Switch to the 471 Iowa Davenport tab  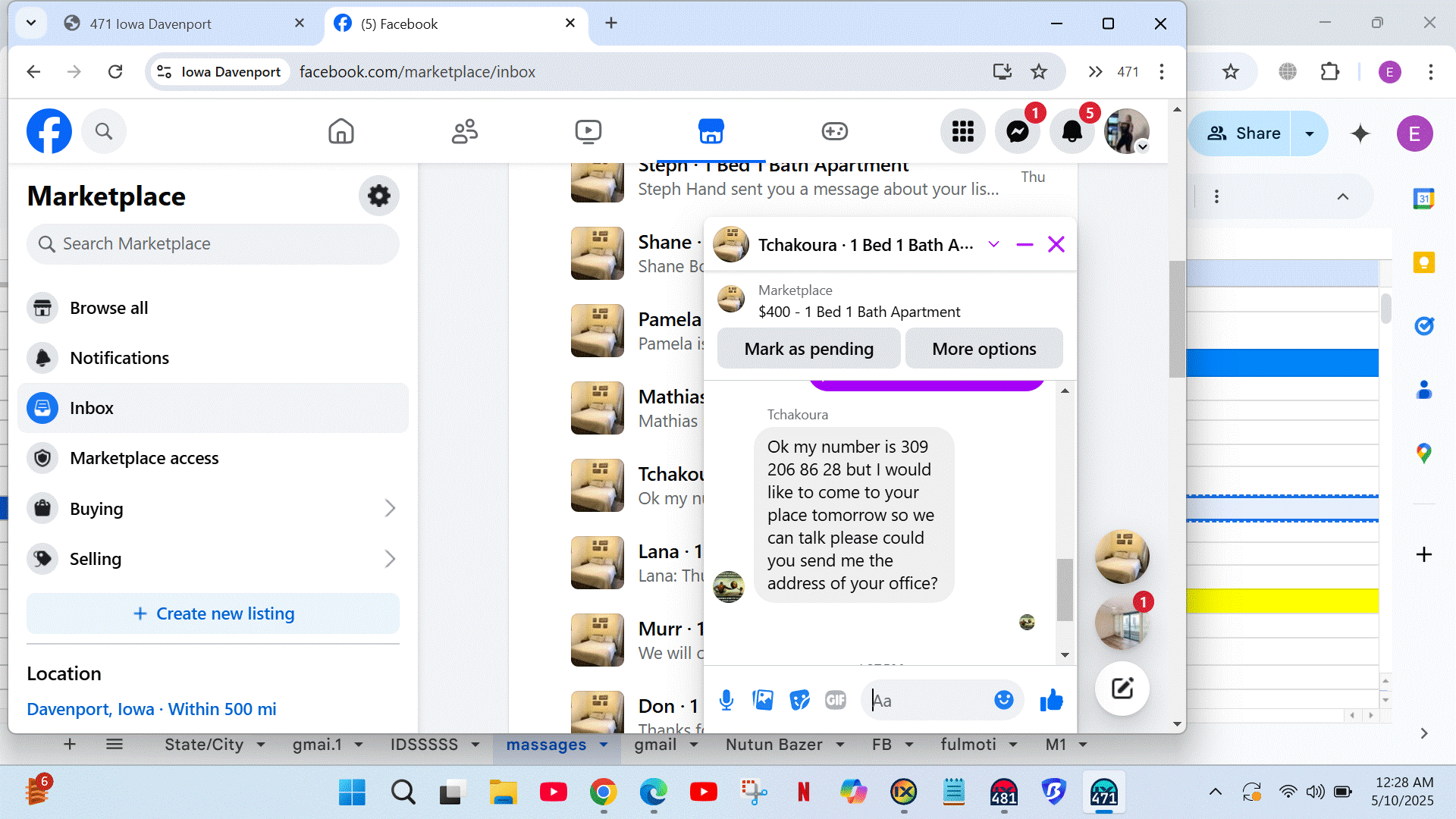151,24
